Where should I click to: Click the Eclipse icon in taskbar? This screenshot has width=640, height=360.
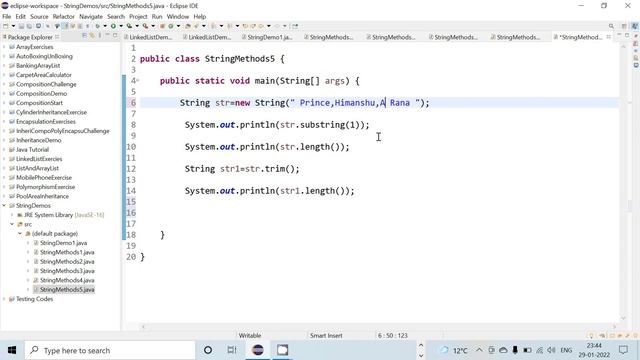(x=258, y=350)
